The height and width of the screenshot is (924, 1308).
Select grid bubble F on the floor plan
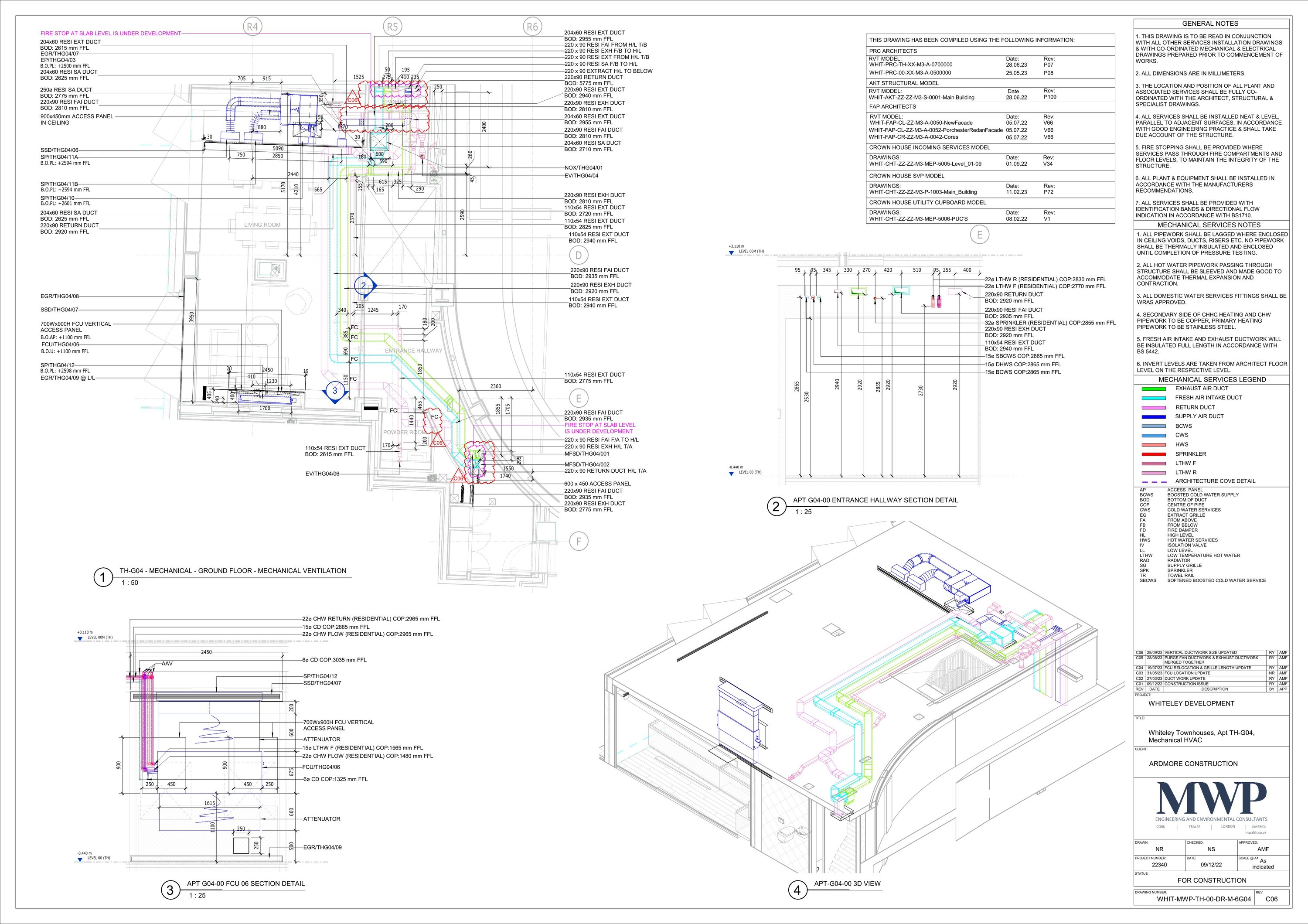click(x=579, y=541)
